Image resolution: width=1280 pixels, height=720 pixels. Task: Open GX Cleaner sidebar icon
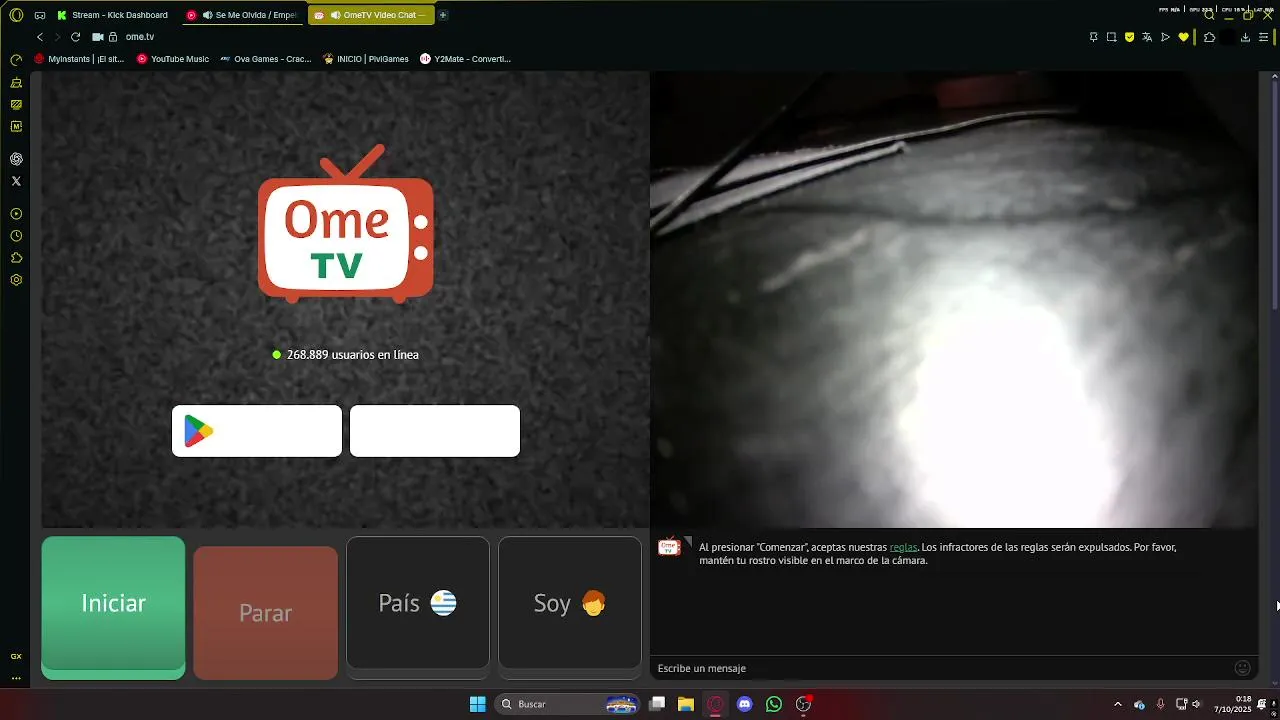tap(16, 83)
